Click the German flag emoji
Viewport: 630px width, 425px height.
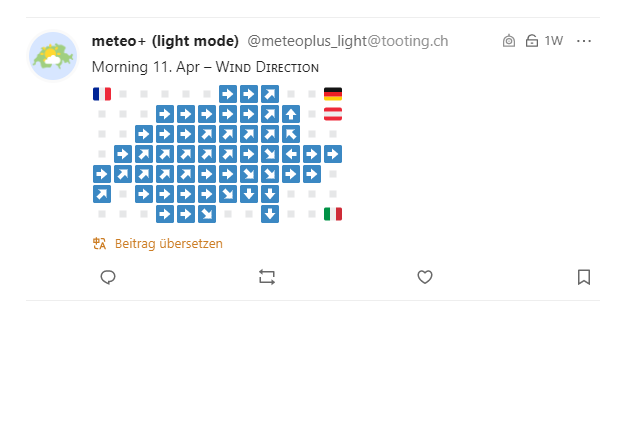coord(333,94)
